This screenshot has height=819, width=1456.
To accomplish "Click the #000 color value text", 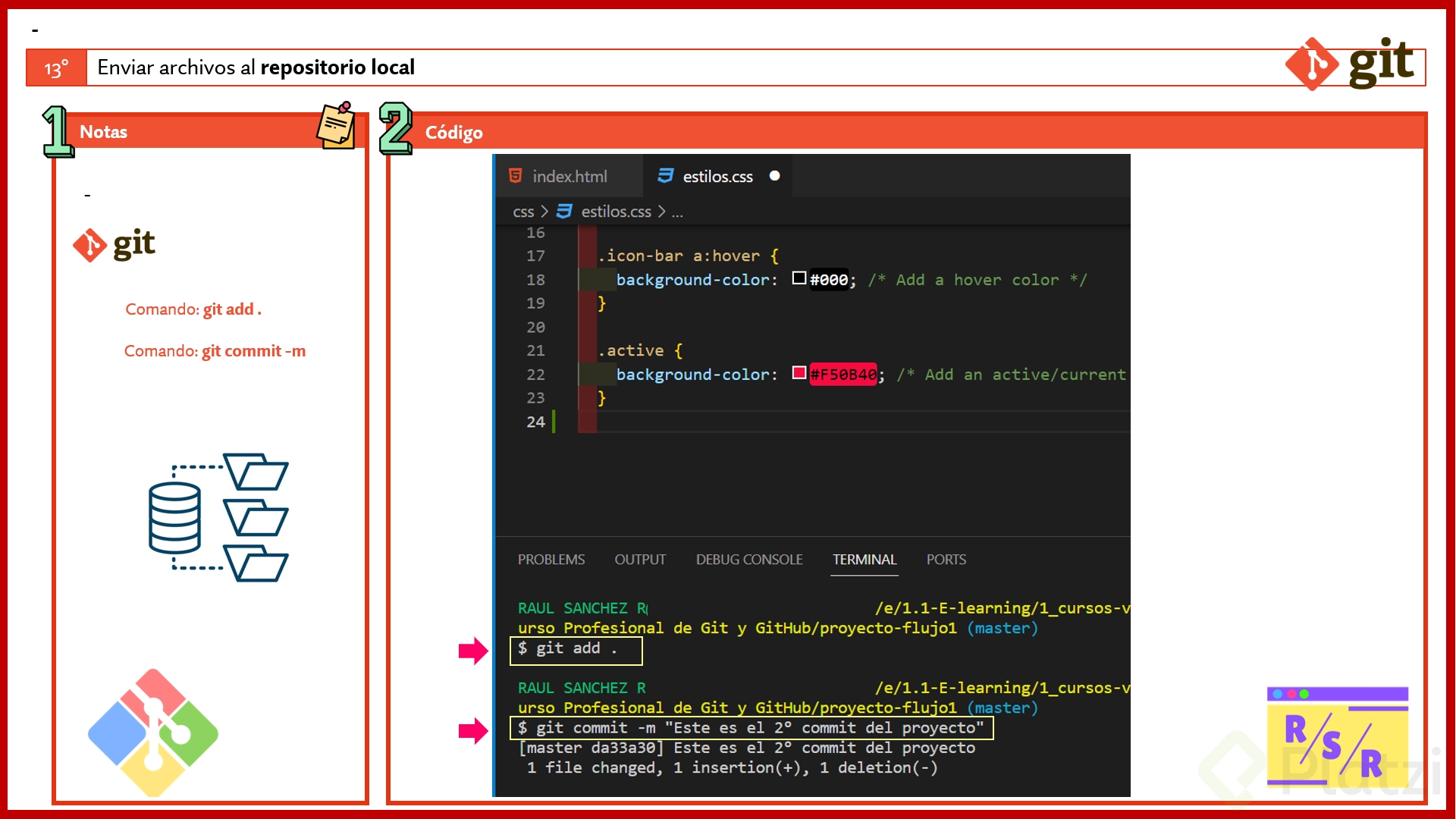I will click(828, 280).
